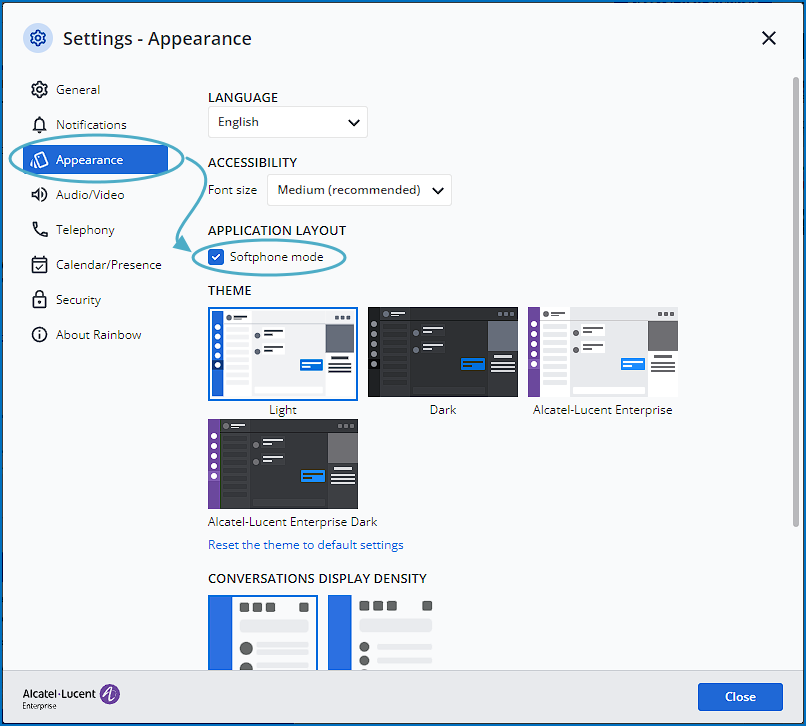Viewport: 806px width, 726px height.
Task: Choose the Alcatel-Lucent Enterprise Dark theme
Action: click(x=283, y=464)
